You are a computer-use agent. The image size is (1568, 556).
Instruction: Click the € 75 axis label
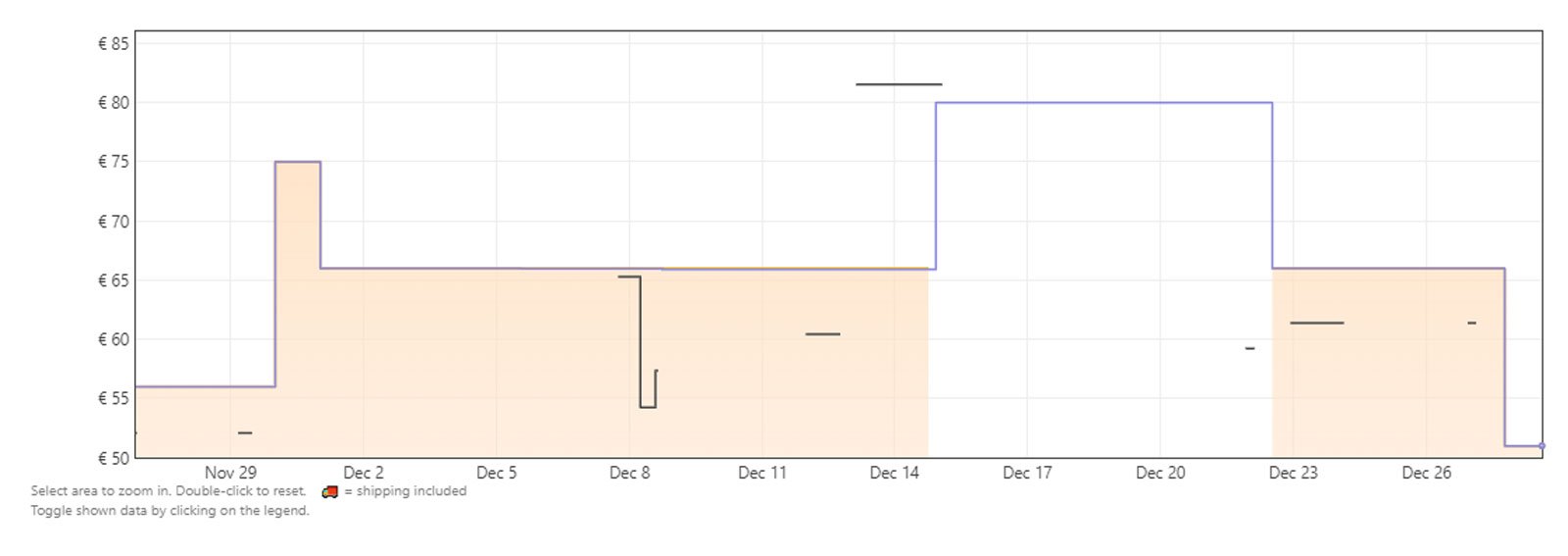(x=113, y=162)
